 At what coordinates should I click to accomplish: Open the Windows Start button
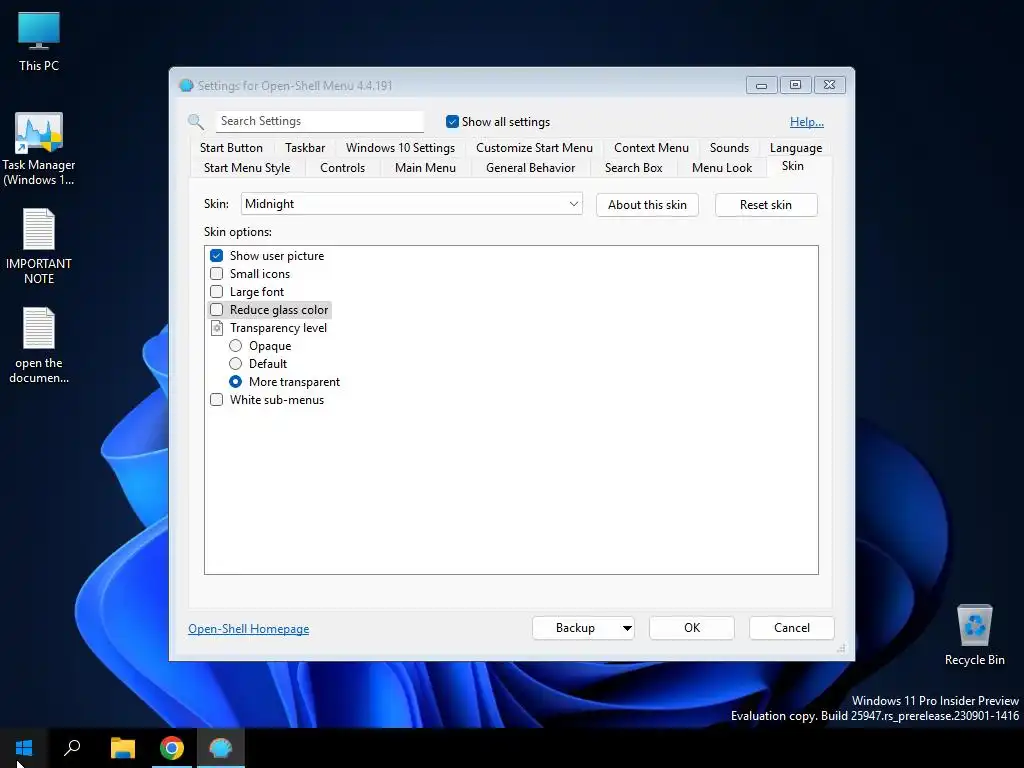24,748
